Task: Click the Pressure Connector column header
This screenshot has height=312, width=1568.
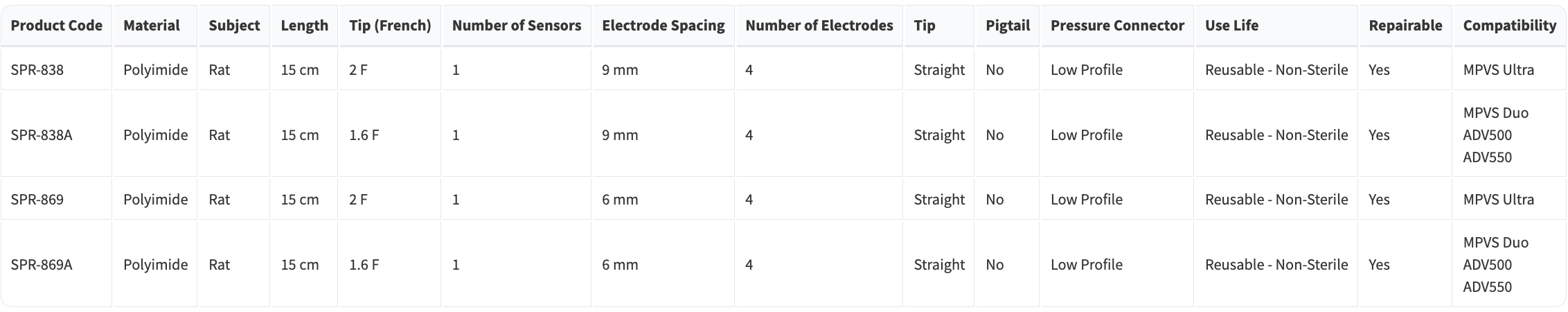Action: click(x=1116, y=26)
